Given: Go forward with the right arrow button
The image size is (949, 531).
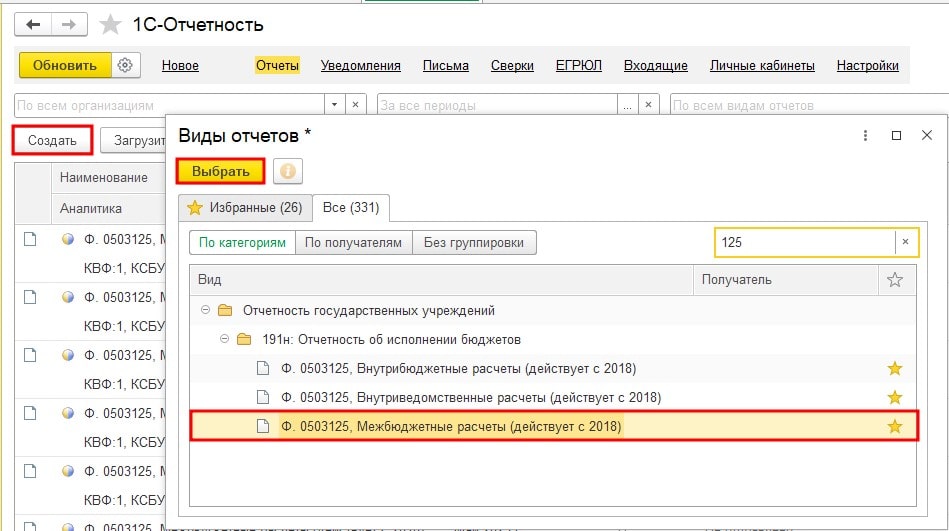Looking at the screenshot, I should click(x=69, y=25).
